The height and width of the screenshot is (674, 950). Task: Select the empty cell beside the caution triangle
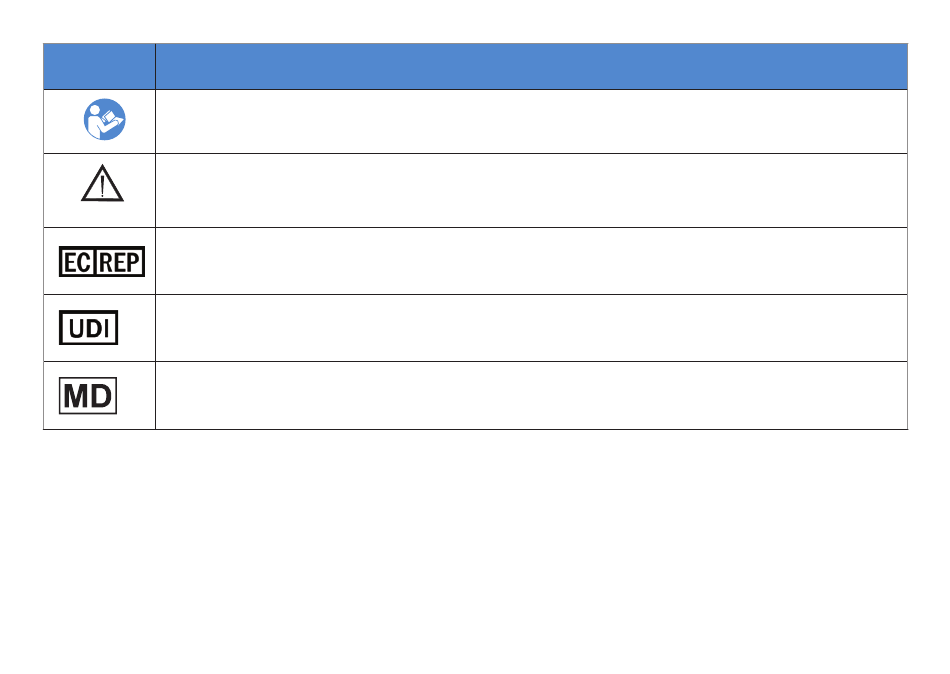[x=531, y=190]
